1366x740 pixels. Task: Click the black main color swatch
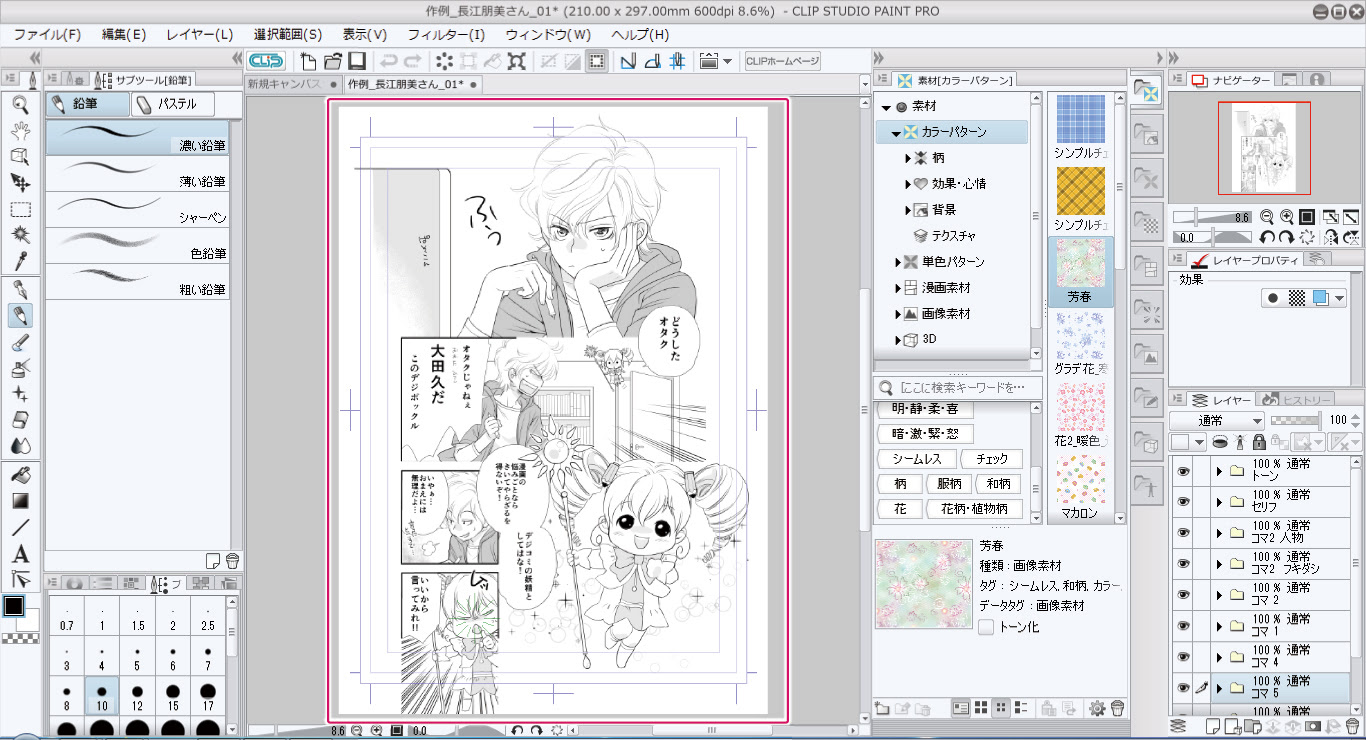14,606
